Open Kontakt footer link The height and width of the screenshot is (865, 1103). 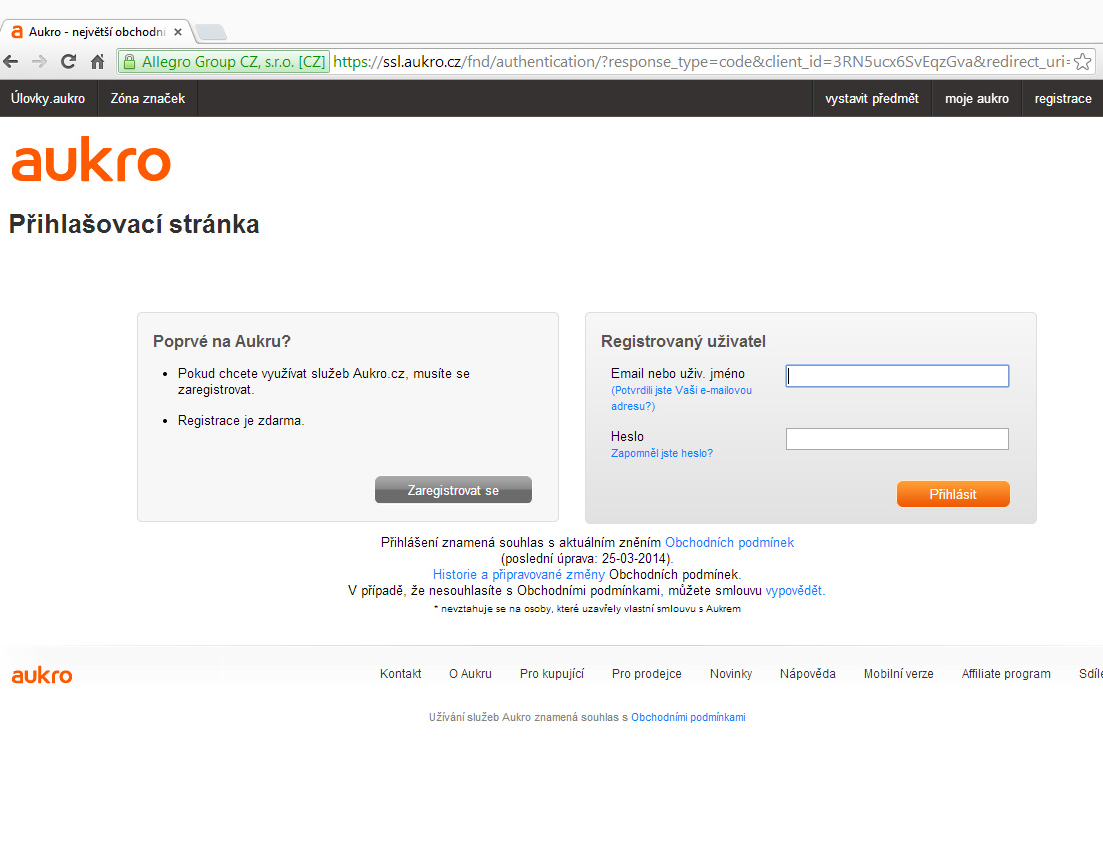coord(400,674)
